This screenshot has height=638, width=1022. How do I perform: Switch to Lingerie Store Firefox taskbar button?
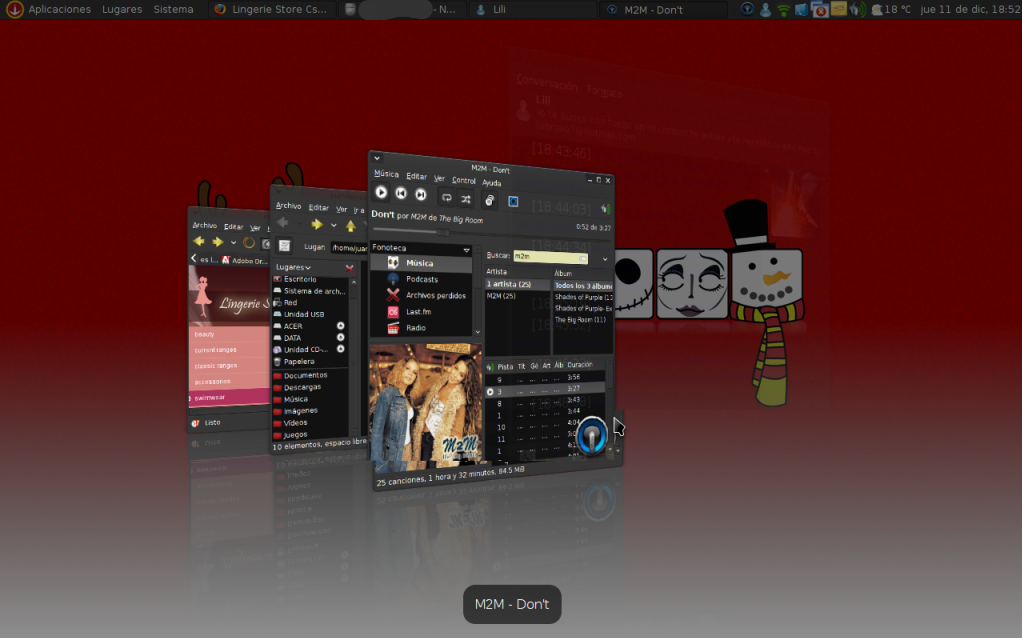tap(272, 9)
